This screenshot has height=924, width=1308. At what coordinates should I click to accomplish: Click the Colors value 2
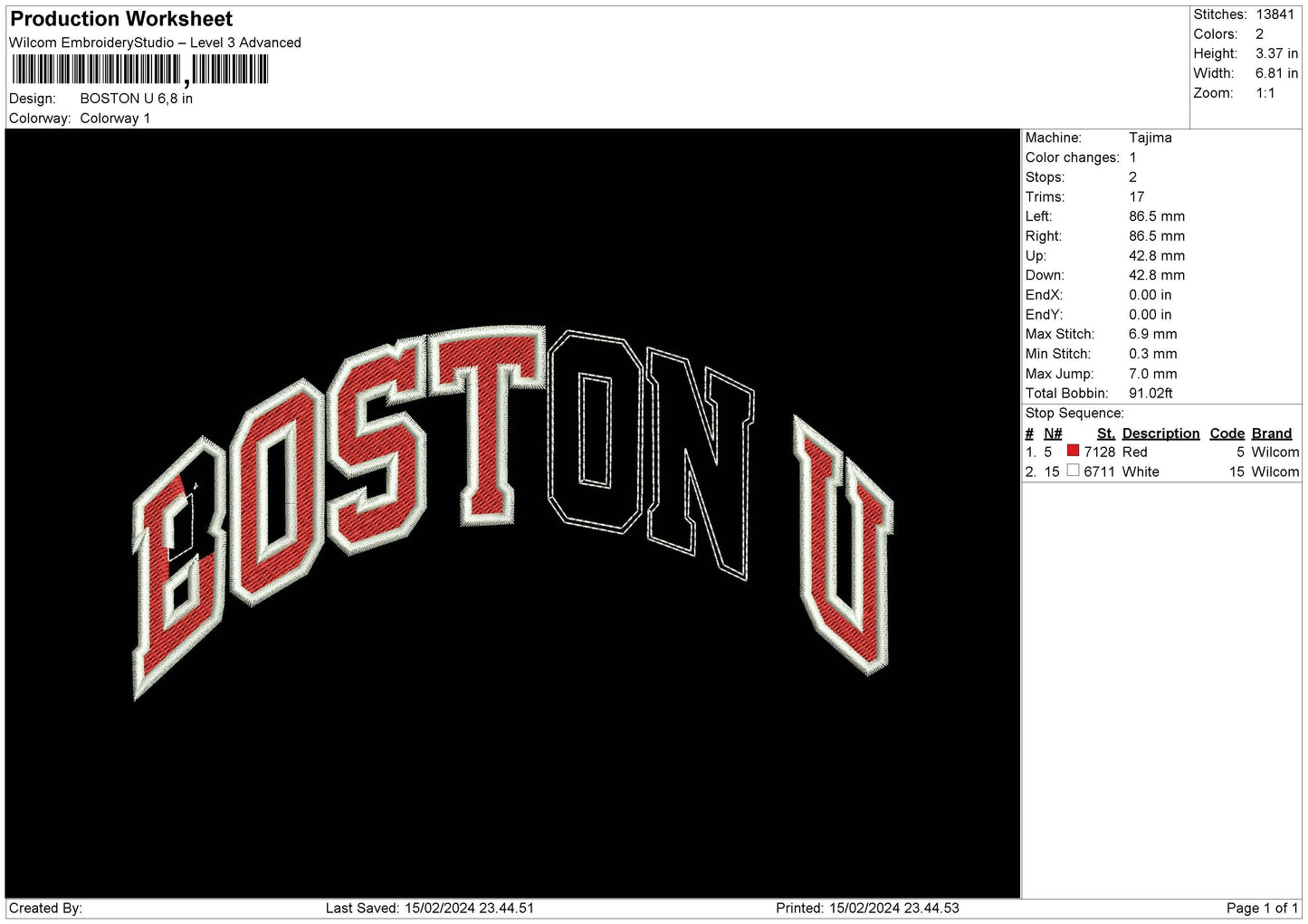(1259, 34)
